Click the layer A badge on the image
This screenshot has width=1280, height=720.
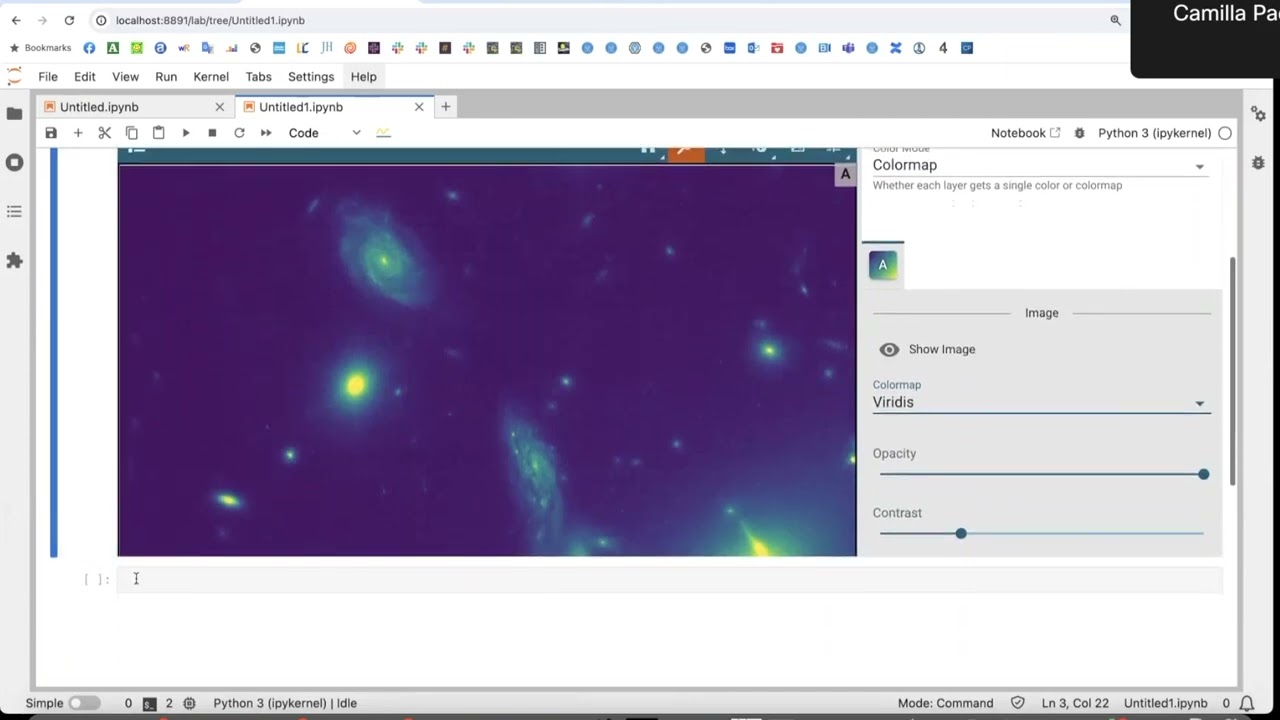pos(845,175)
